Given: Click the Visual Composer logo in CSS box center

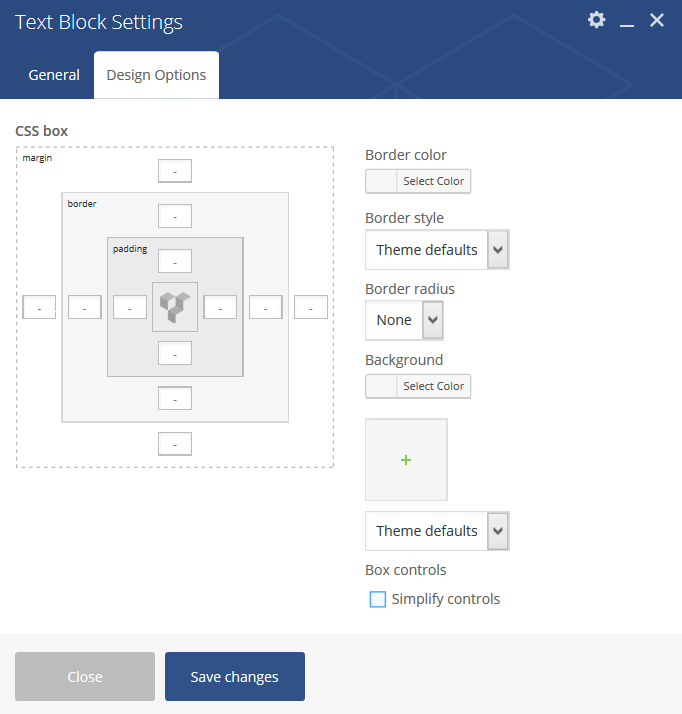Looking at the screenshot, I should click(175, 307).
